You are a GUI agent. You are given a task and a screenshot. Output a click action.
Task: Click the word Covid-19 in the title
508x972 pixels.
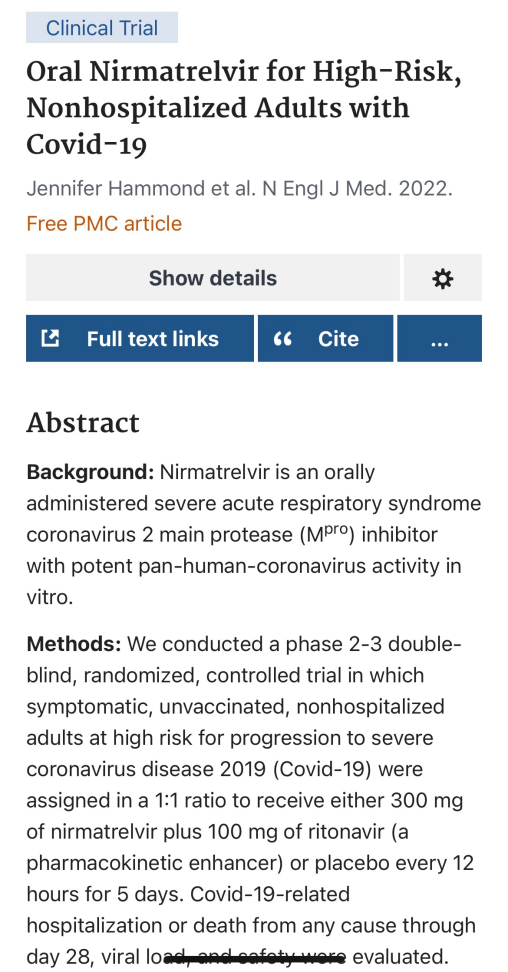coord(86,144)
